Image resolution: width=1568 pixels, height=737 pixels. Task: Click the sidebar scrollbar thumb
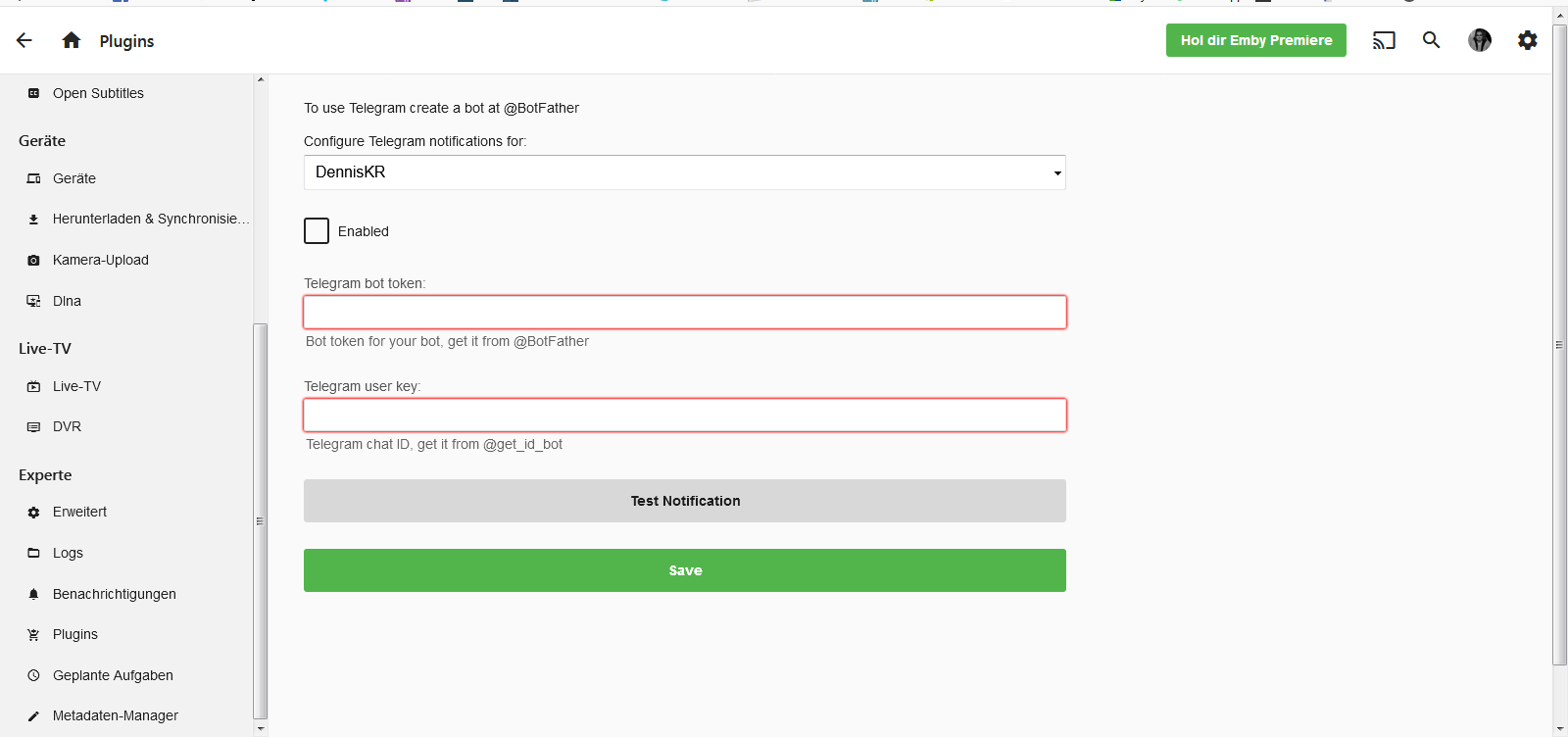(260, 520)
